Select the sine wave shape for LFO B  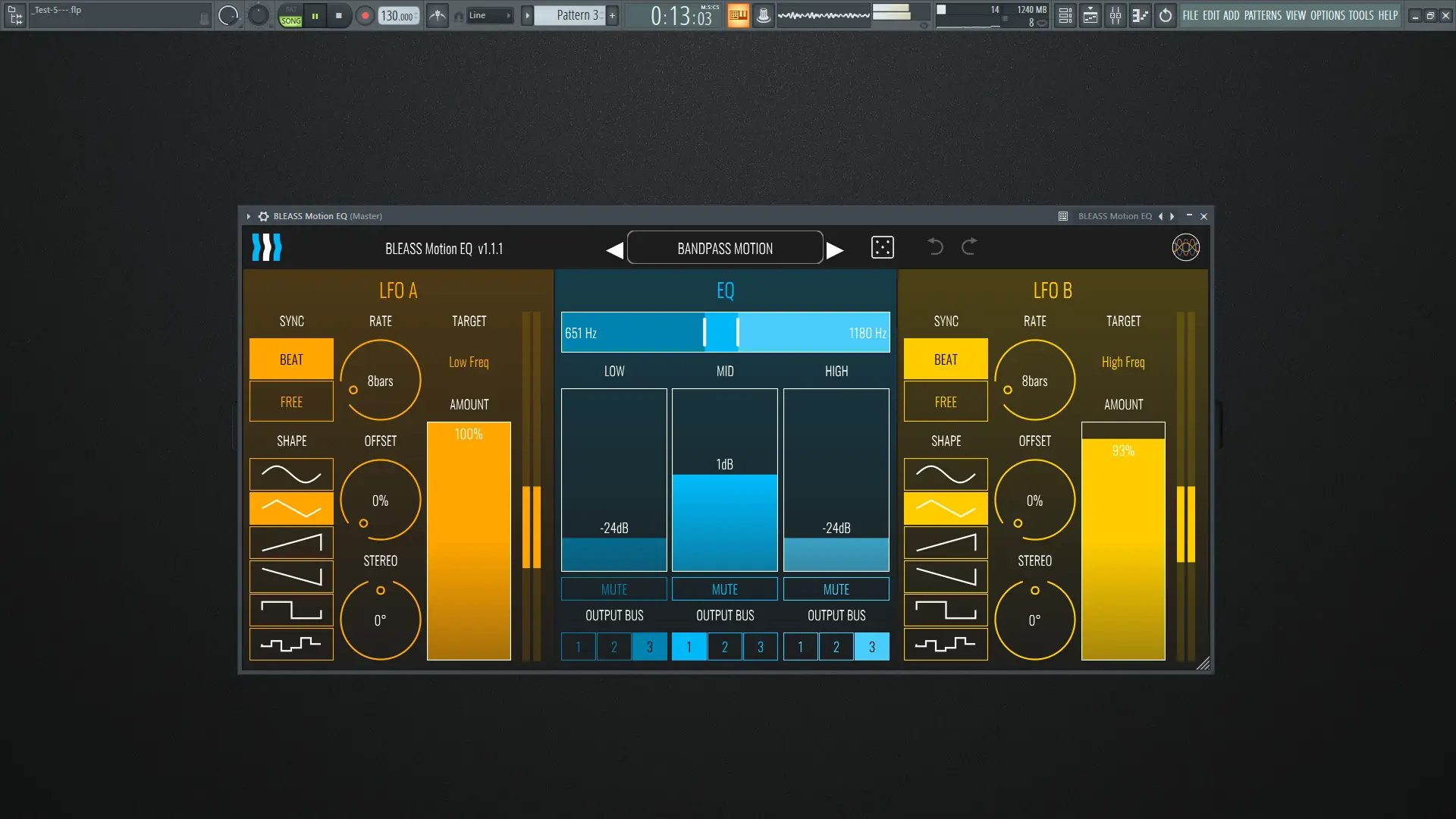[x=945, y=473]
